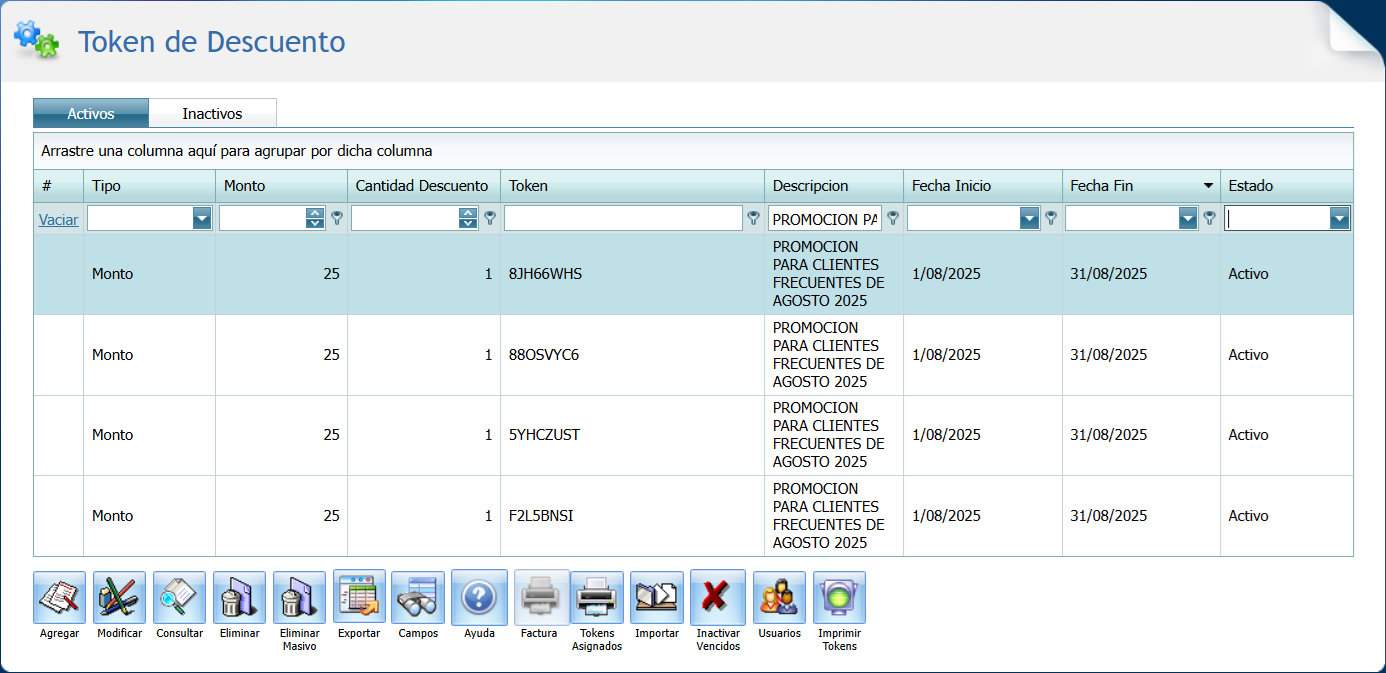The image size is (1386, 673).
Task: Open the Fecha Inicio filter date dropdown
Action: [1029, 219]
